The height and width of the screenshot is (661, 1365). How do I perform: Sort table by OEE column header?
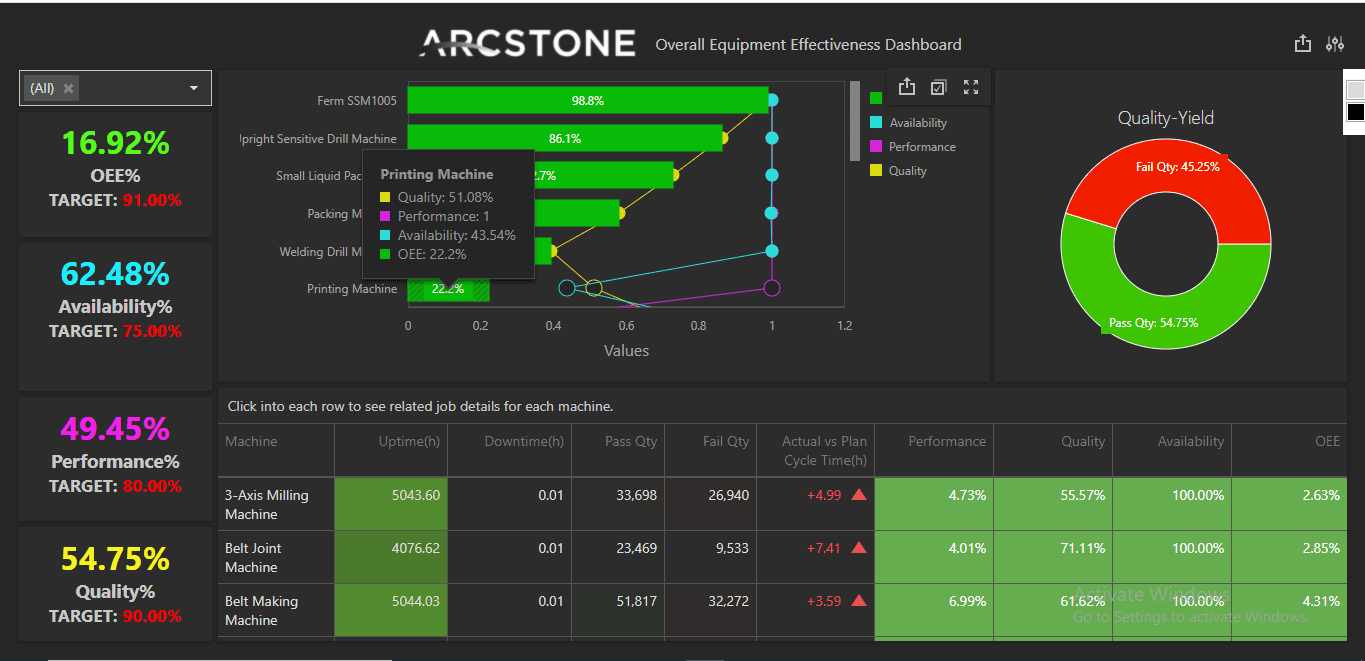[x=1327, y=441]
